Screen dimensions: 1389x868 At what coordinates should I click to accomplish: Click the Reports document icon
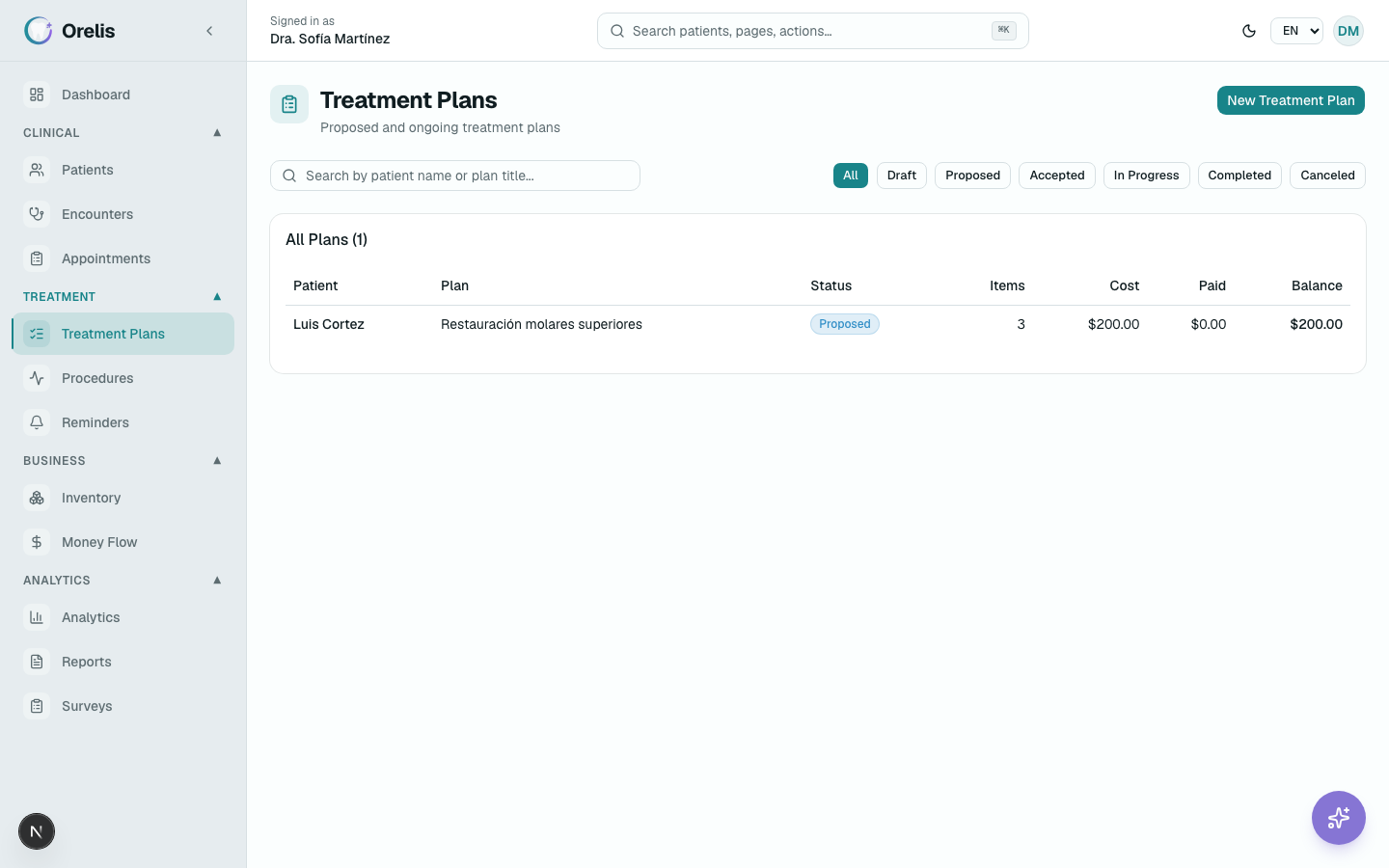tap(37, 662)
